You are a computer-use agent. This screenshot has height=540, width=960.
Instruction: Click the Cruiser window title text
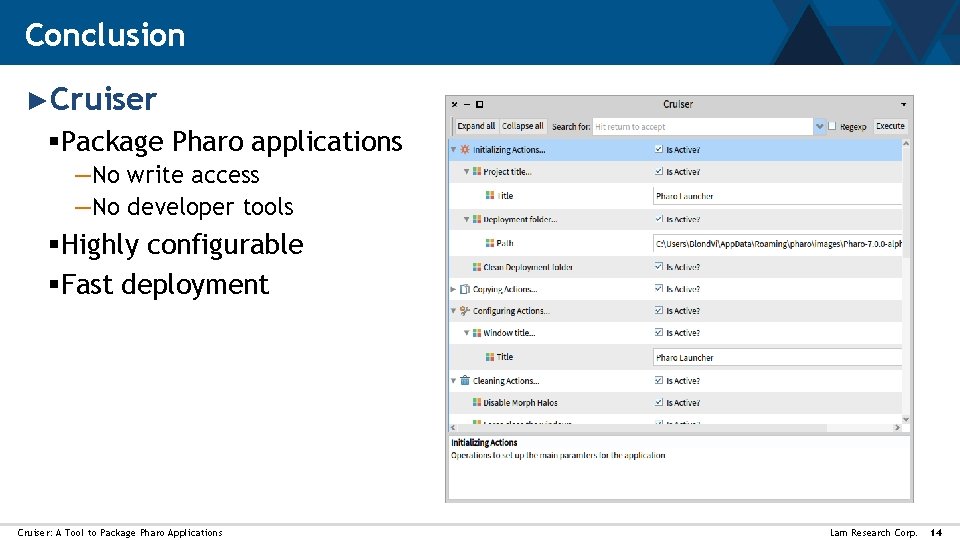point(678,105)
